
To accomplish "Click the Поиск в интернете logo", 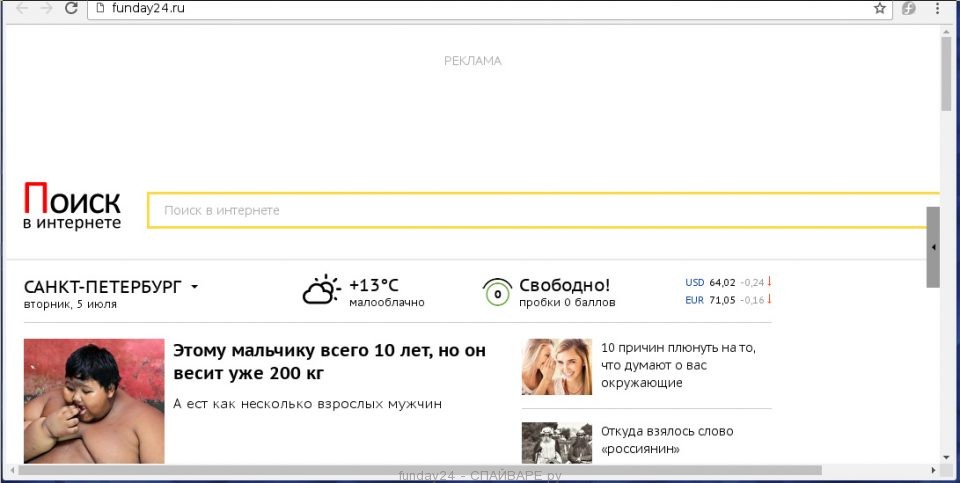I will click(x=72, y=206).
